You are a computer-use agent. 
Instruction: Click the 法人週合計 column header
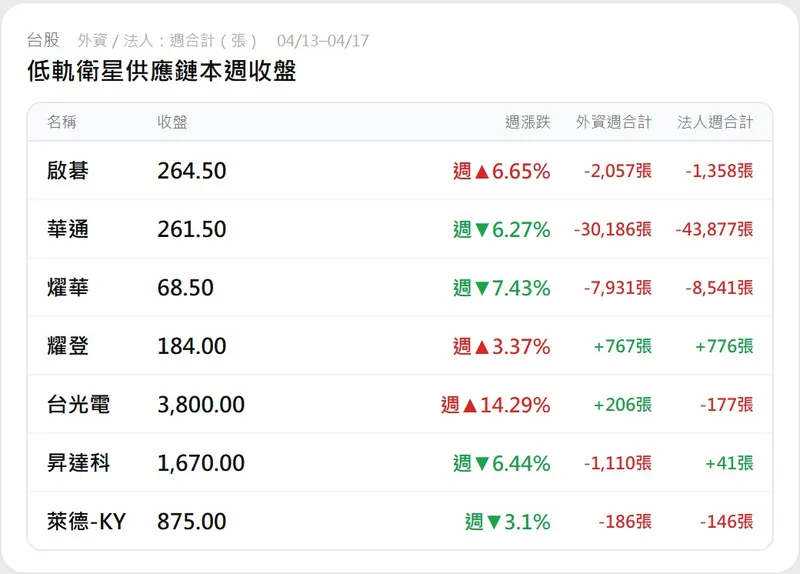point(715,122)
